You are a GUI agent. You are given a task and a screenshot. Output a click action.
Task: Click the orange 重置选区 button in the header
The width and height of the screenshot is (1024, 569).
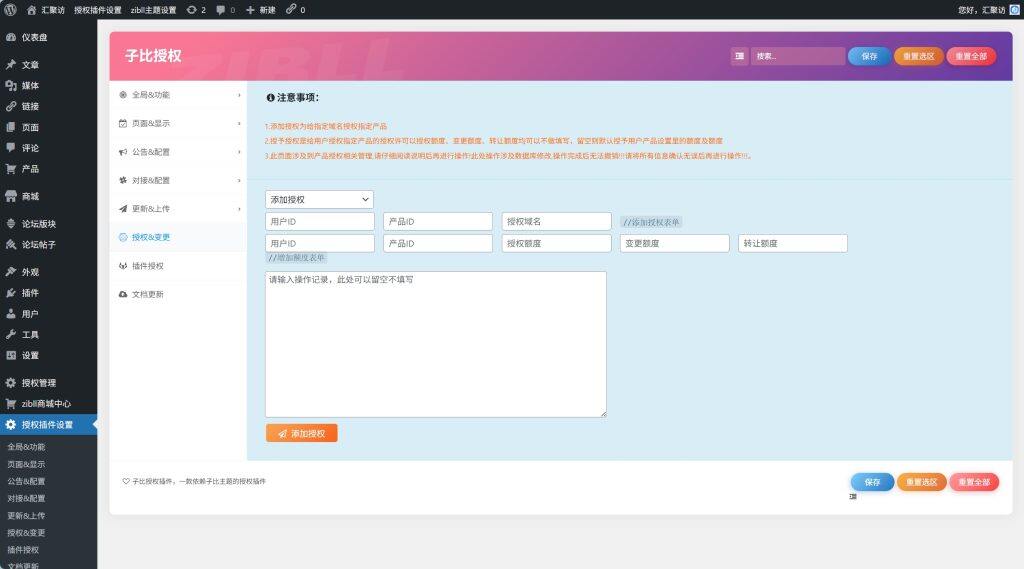pos(918,56)
